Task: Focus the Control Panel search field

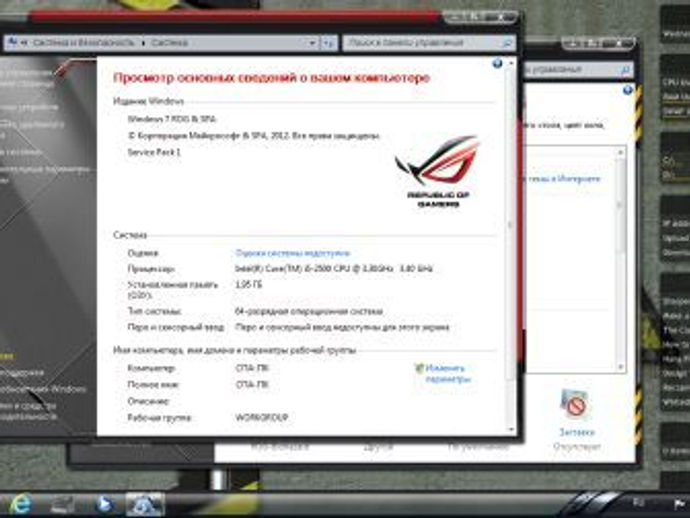Action: [x=422, y=43]
